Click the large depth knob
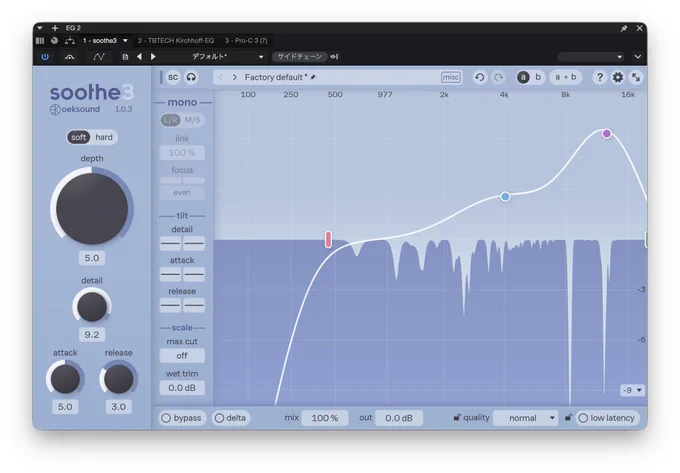This screenshot has width=680, height=473. (92, 208)
